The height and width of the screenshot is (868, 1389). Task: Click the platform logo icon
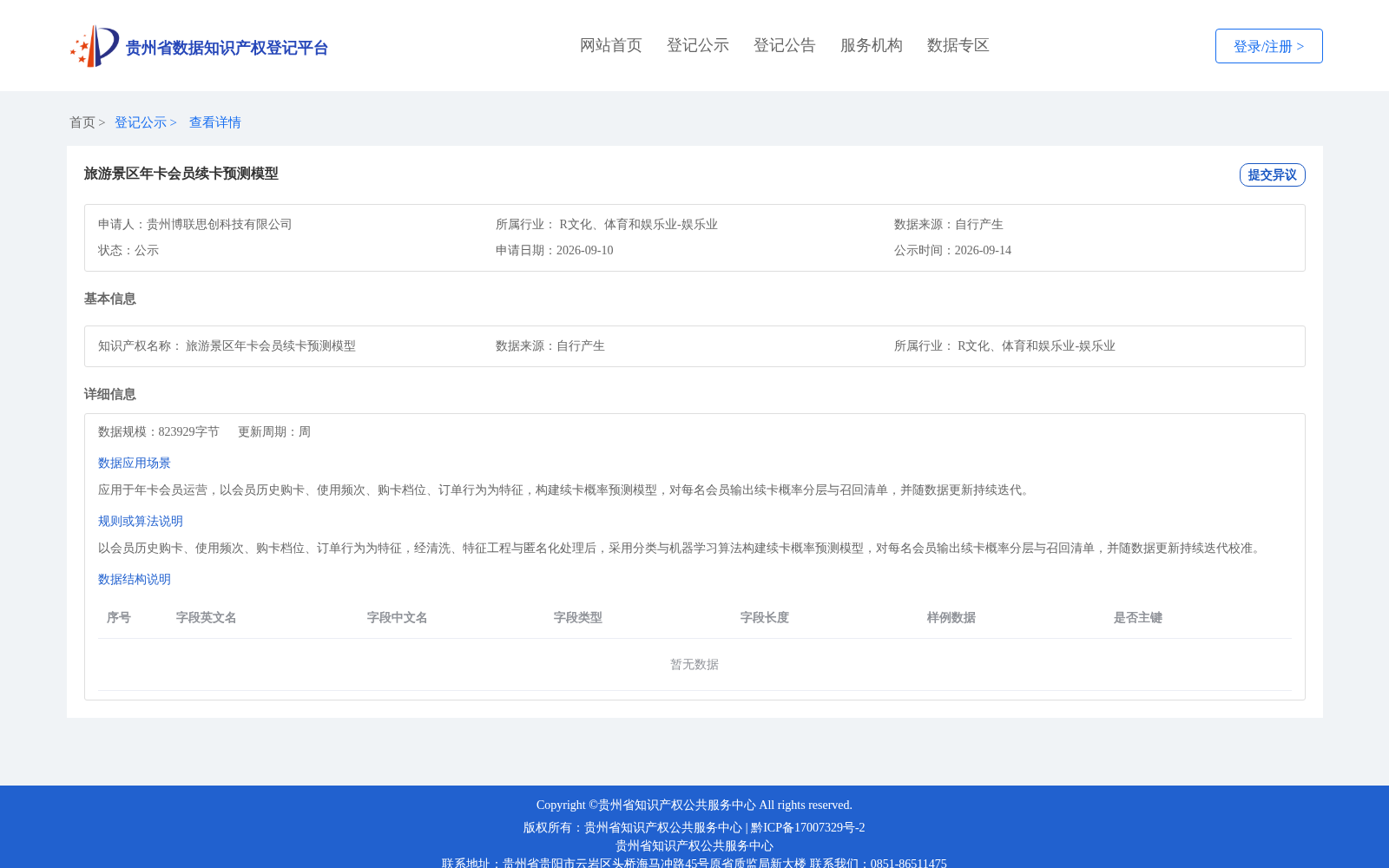point(95,46)
